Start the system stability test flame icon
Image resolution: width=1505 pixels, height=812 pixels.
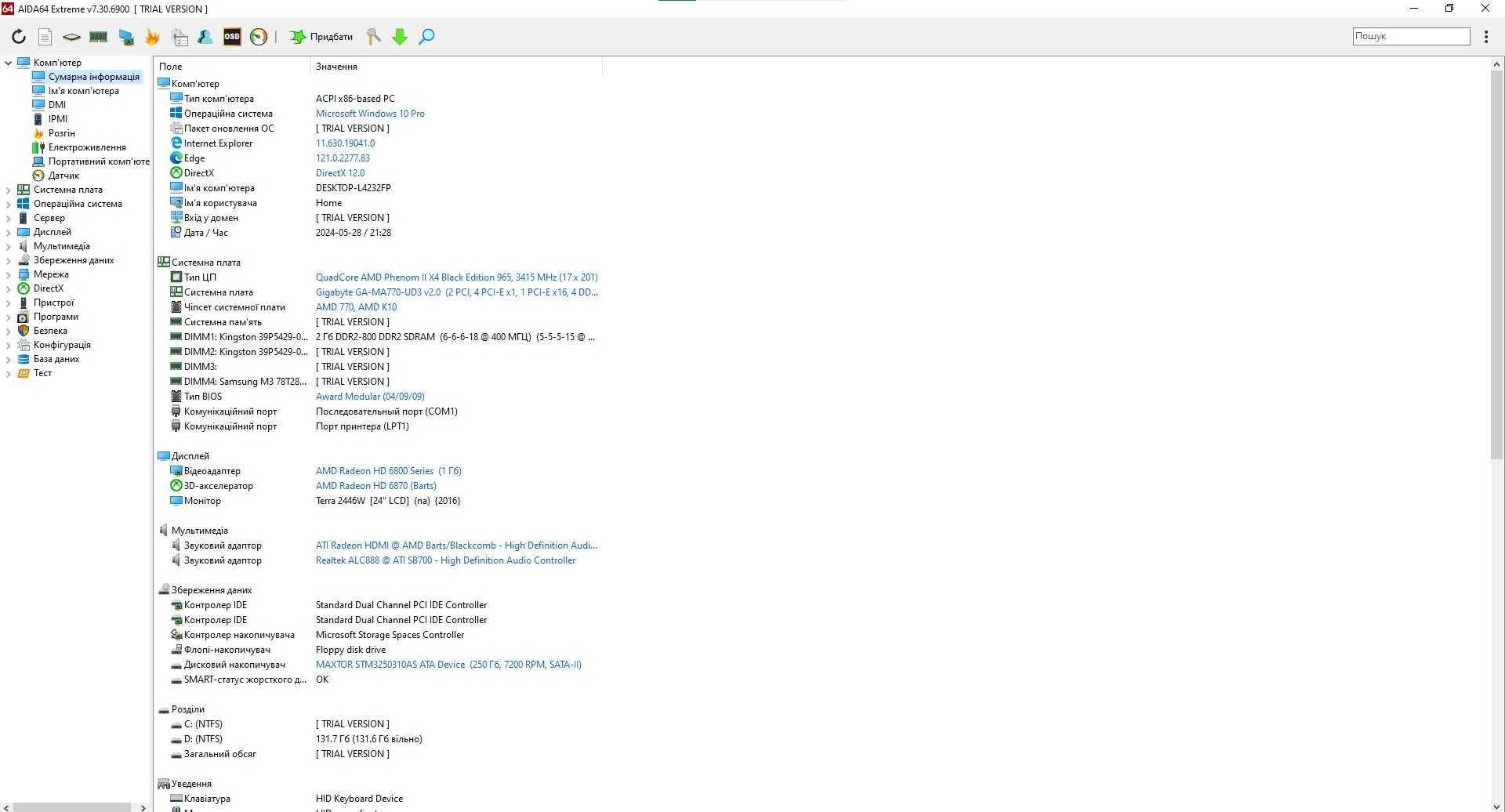(152, 37)
